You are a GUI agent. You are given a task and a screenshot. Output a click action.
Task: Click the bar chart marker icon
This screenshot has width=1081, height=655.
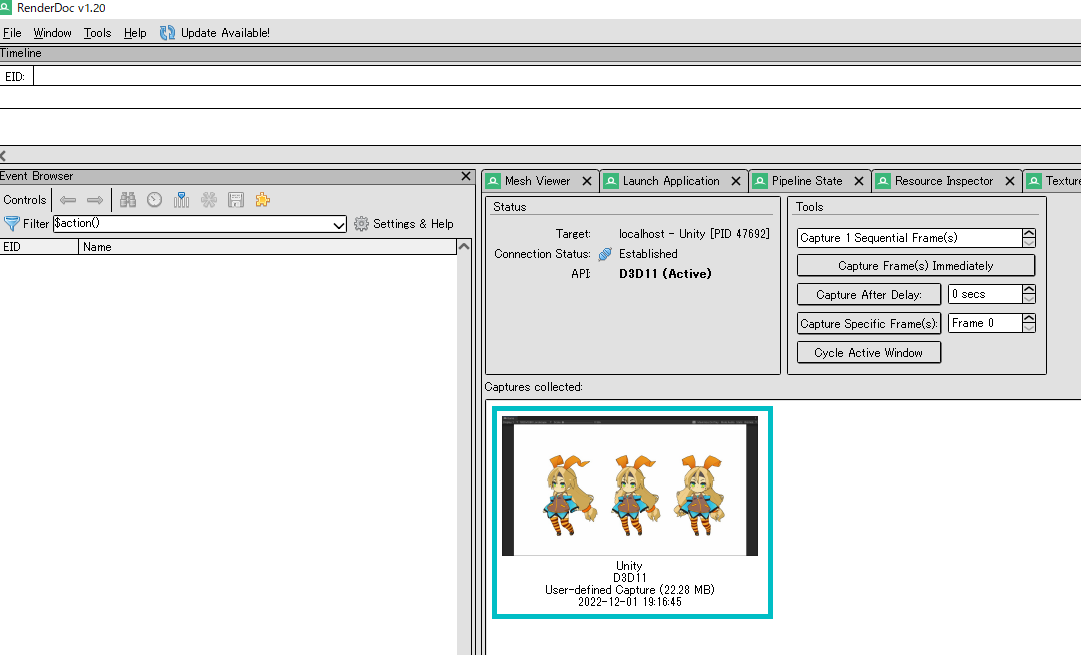pyautogui.click(x=181, y=200)
